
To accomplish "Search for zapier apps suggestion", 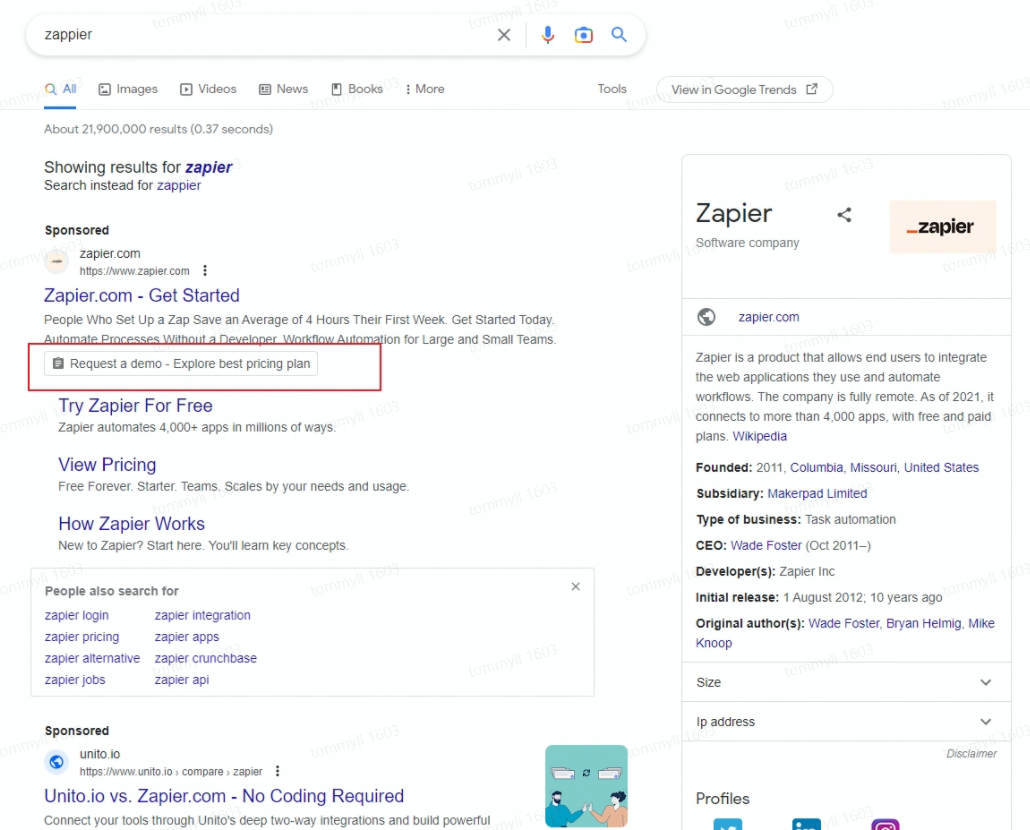I will point(187,637).
